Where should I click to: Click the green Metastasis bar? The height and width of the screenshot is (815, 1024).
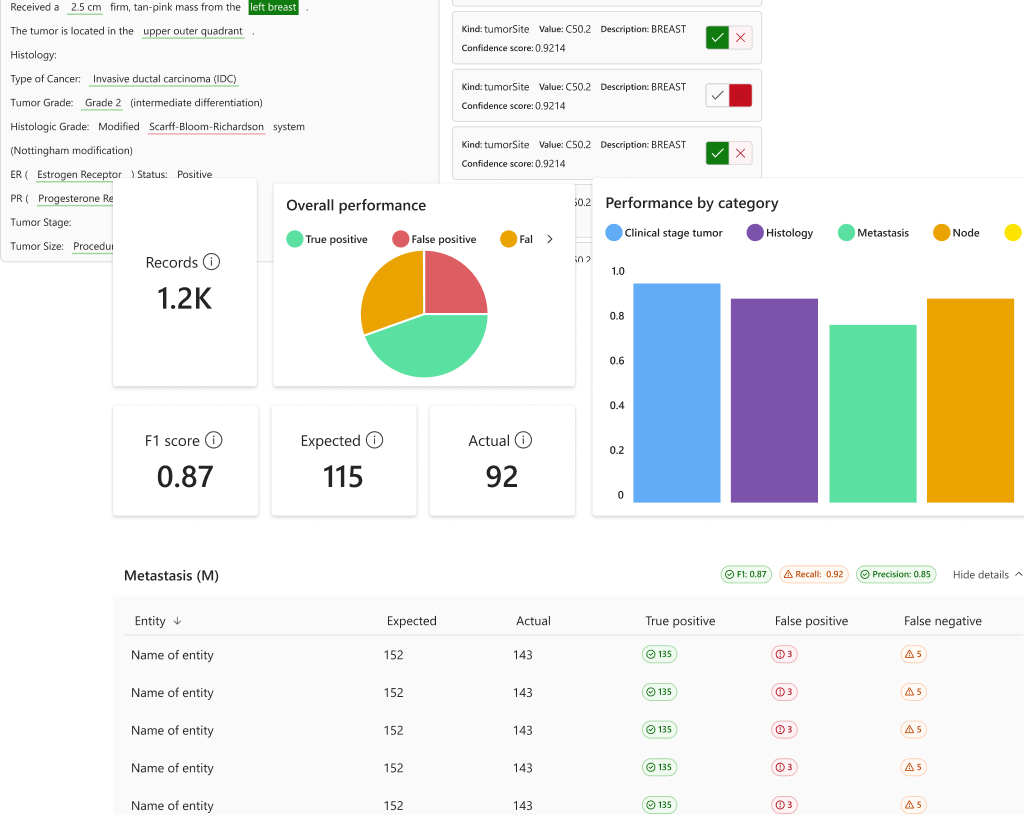[873, 413]
